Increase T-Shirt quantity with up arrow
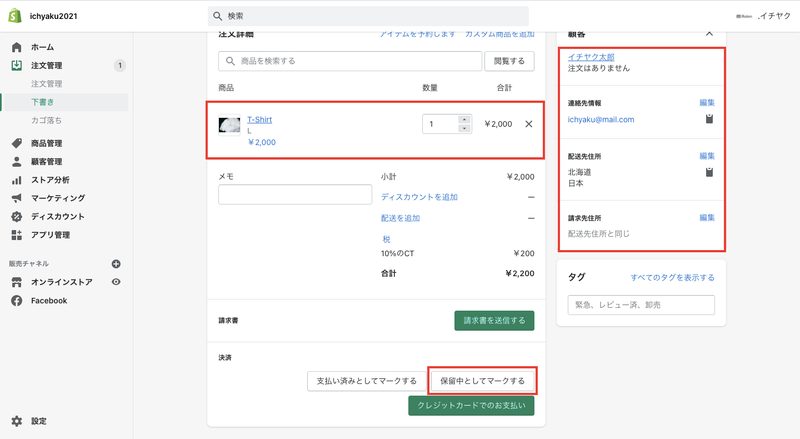800x439 pixels. tap(464, 119)
